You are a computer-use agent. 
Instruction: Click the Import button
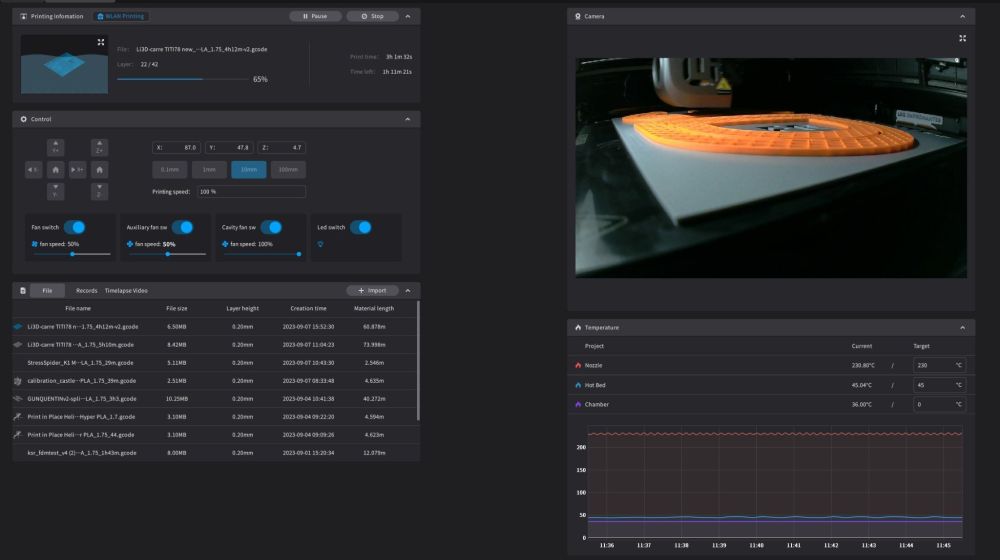(372, 290)
